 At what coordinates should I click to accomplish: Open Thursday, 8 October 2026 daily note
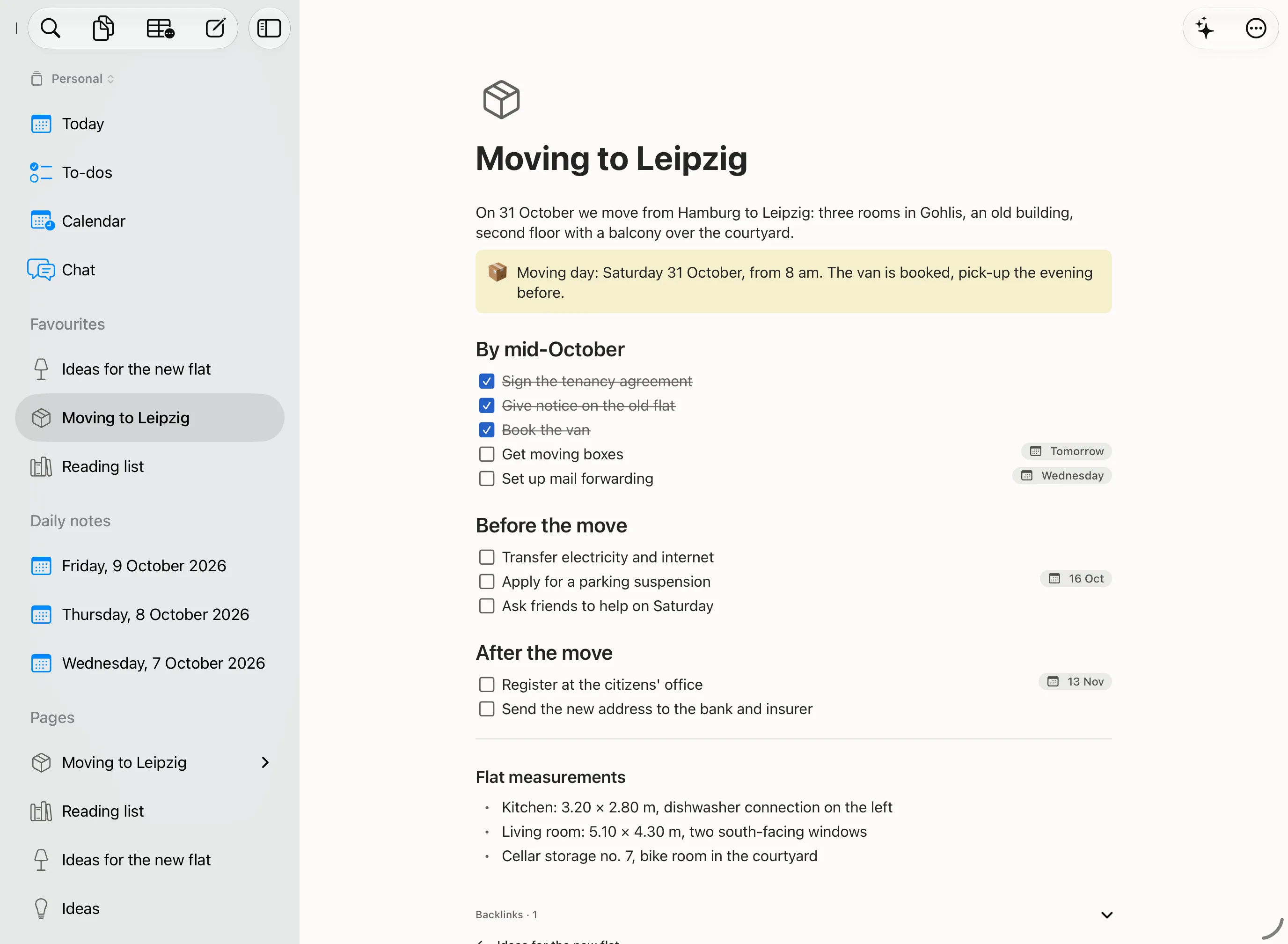coord(150,614)
